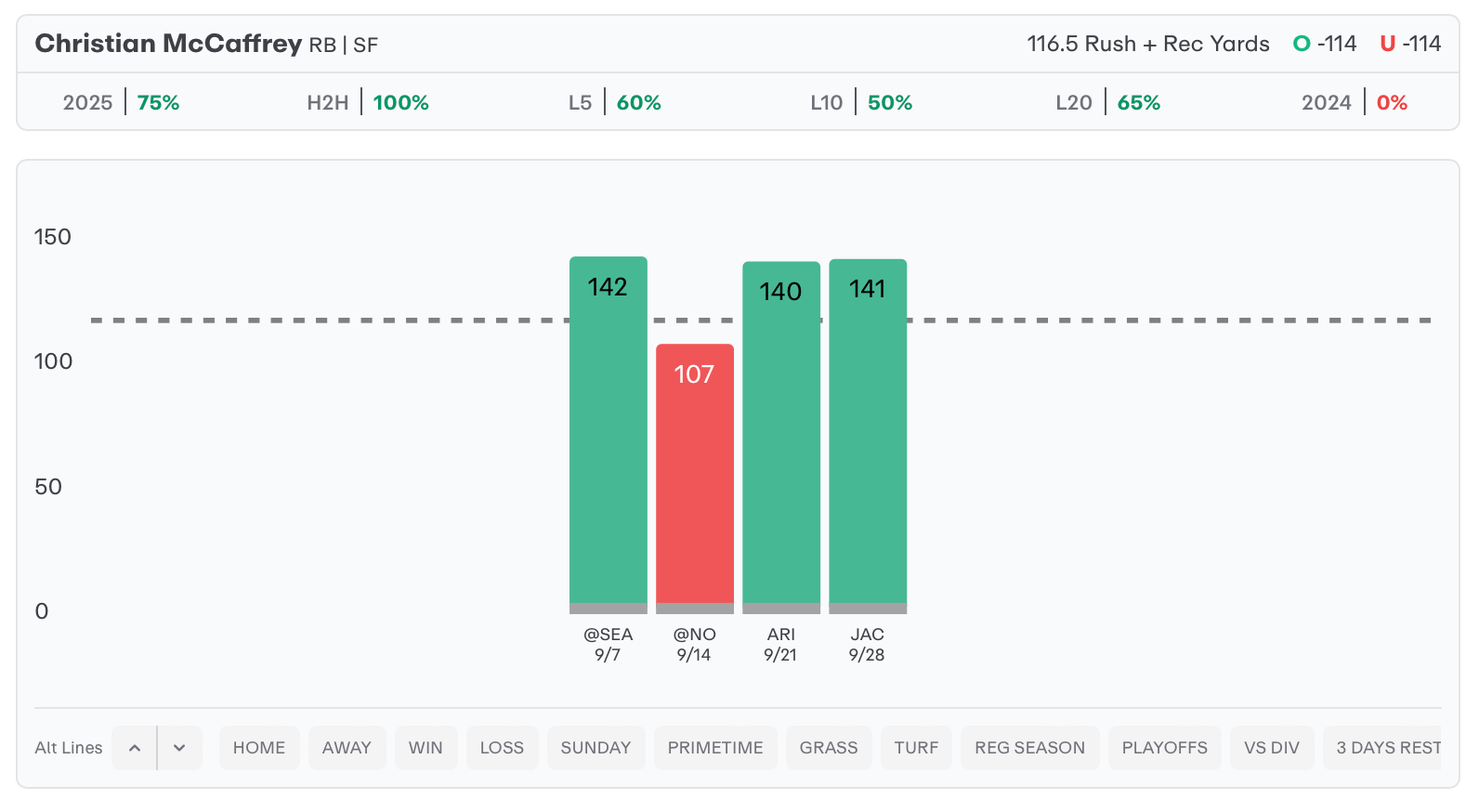Select the 140 bar for ARI game
The image size is (1479, 812).
tap(781, 438)
